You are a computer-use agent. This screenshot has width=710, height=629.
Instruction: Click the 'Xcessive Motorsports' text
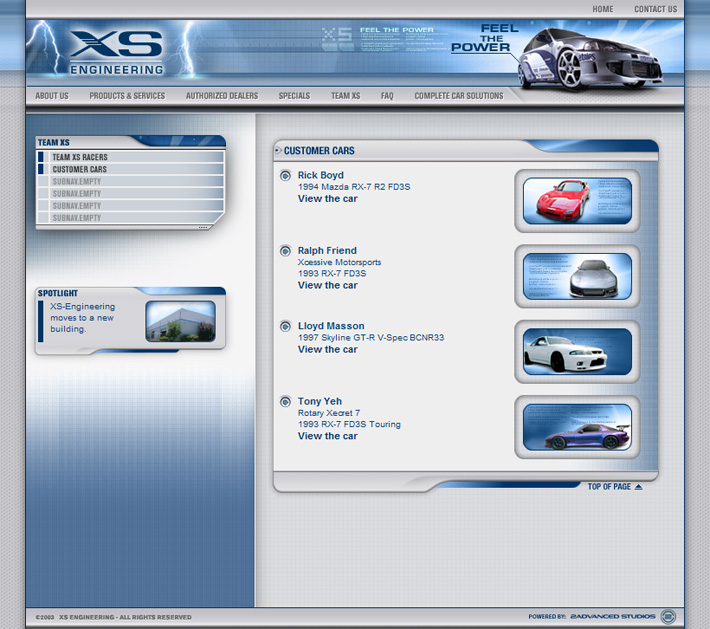point(339,262)
